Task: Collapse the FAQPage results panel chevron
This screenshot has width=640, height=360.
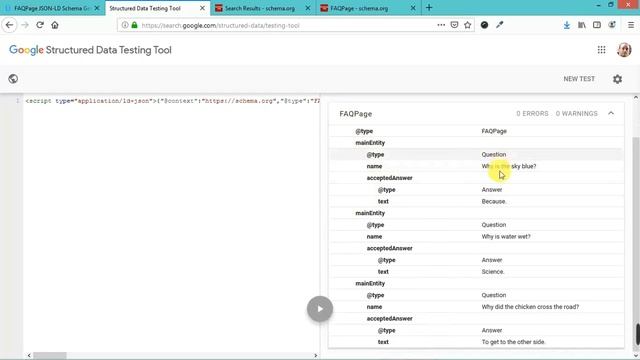Action: point(611,113)
